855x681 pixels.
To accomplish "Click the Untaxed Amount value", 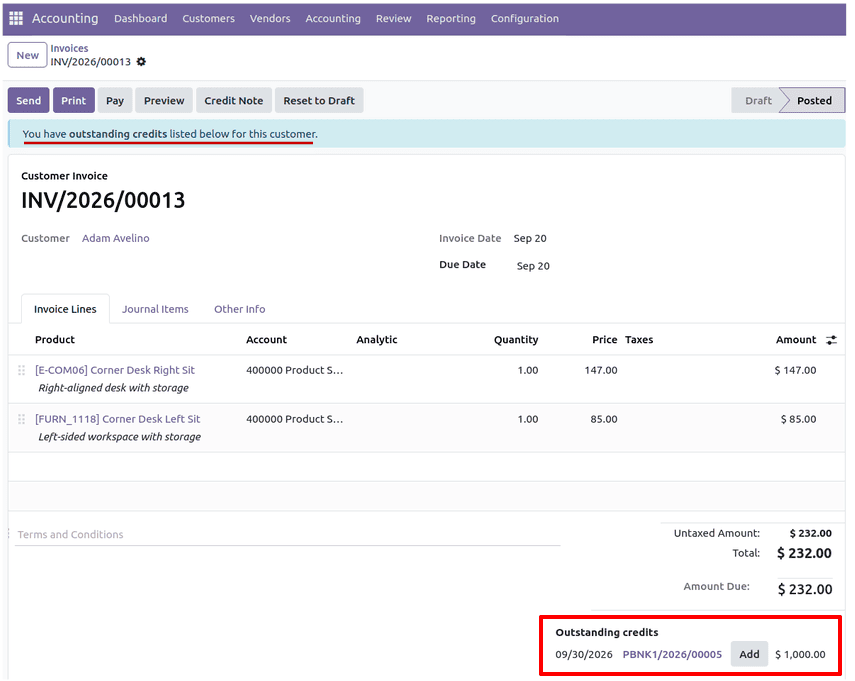I will [x=811, y=533].
